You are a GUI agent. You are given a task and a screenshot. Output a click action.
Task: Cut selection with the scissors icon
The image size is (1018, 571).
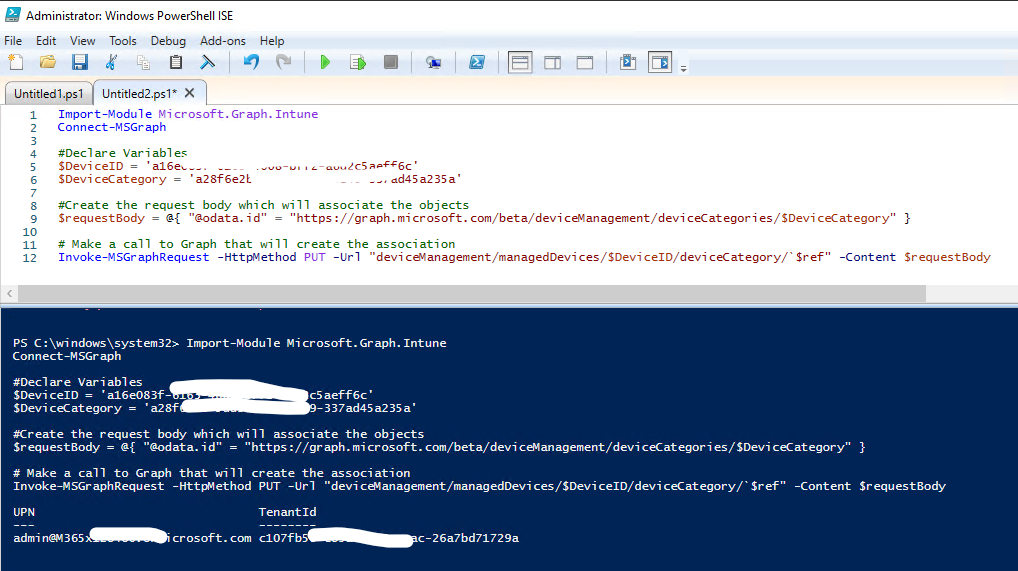[112, 62]
